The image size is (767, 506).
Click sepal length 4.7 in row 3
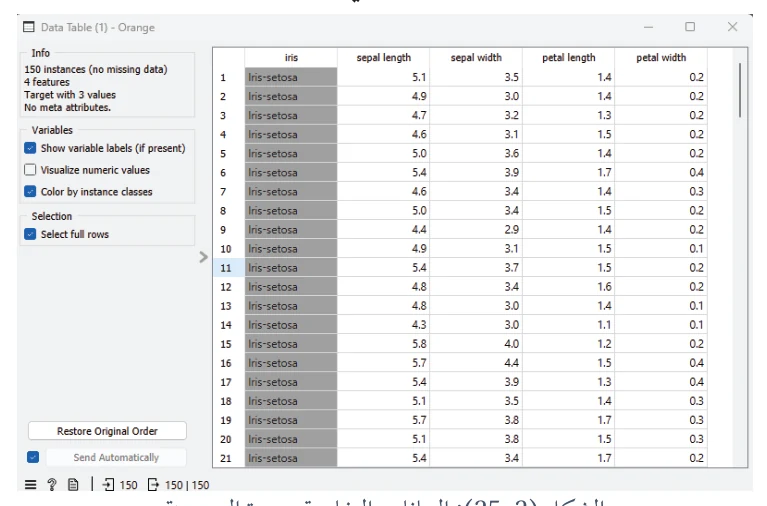pos(383,115)
